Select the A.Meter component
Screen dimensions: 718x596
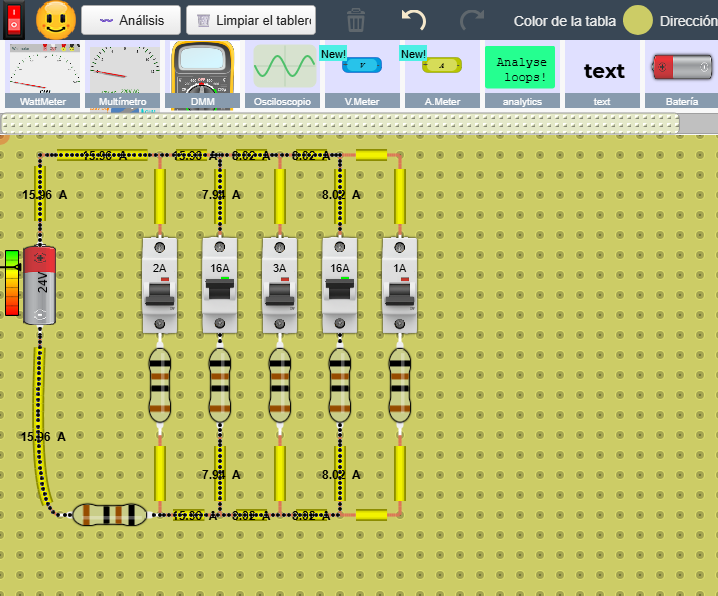pos(441,72)
